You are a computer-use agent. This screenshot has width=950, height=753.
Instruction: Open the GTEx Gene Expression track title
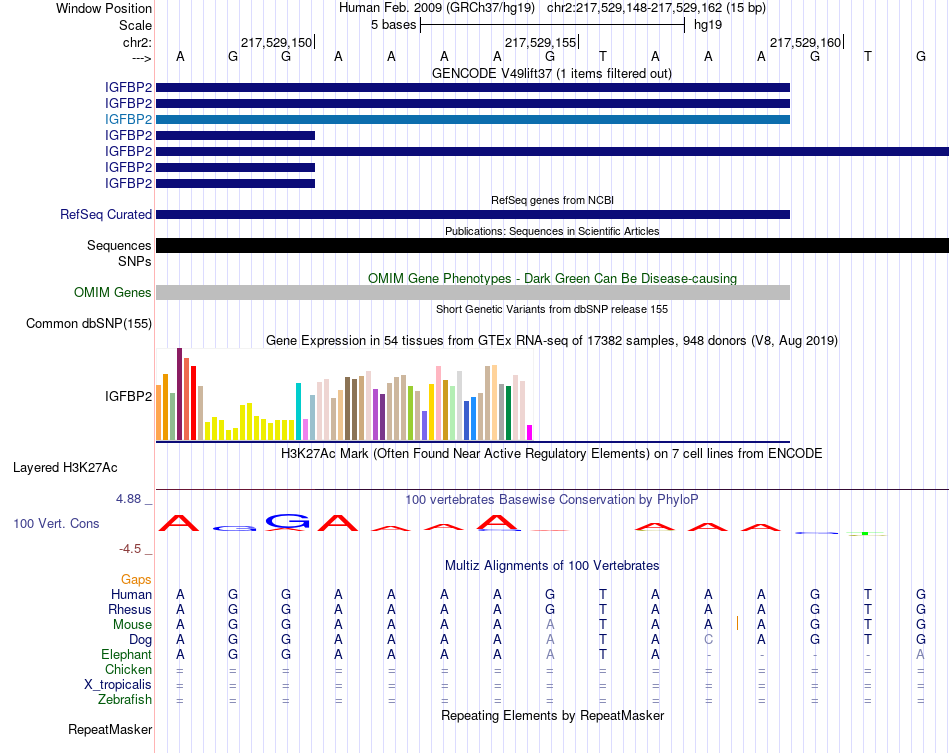(x=552, y=340)
